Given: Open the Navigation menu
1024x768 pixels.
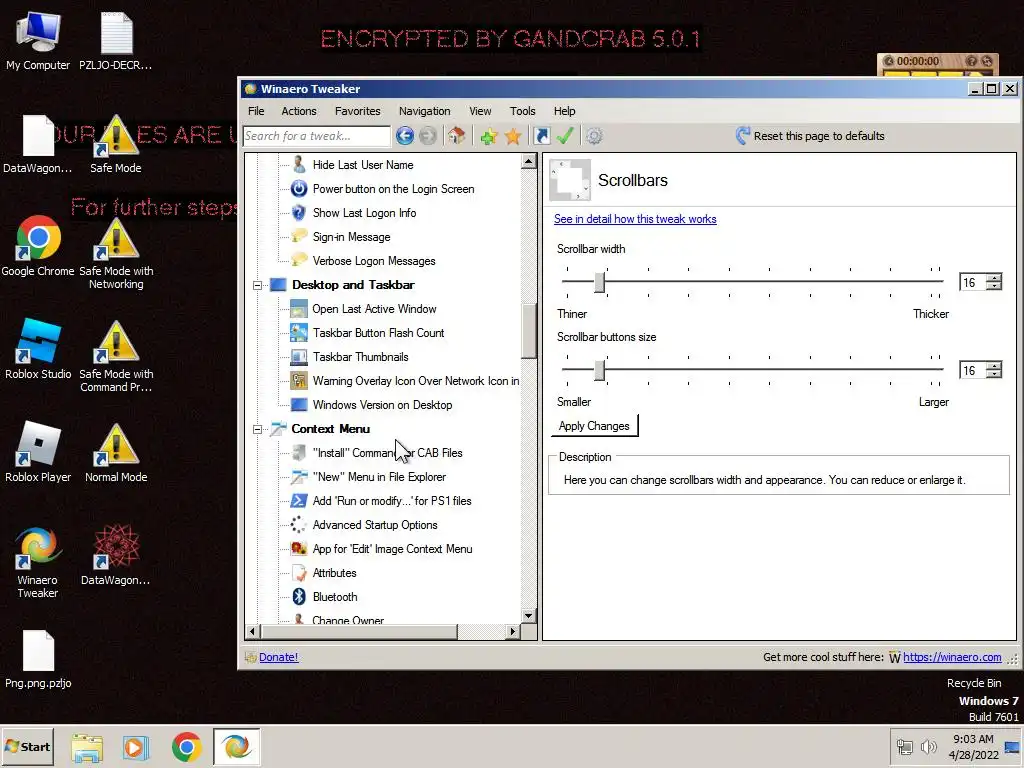Looking at the screenshot, I should coord(424,111).
